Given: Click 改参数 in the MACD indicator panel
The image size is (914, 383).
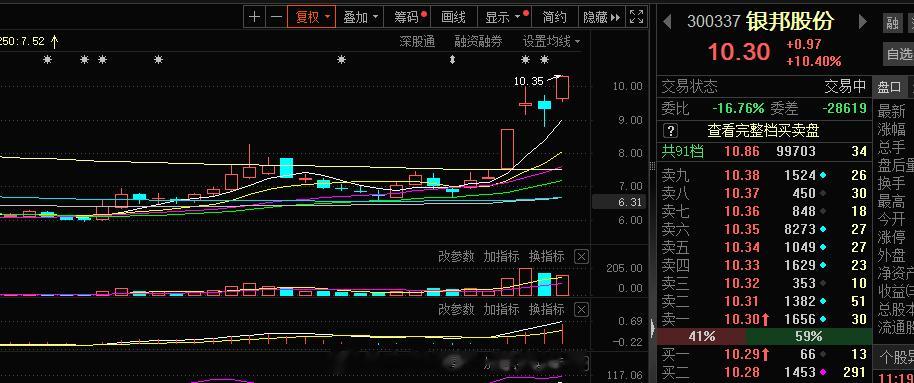Looking at the screenshot, I should (456, 309).
